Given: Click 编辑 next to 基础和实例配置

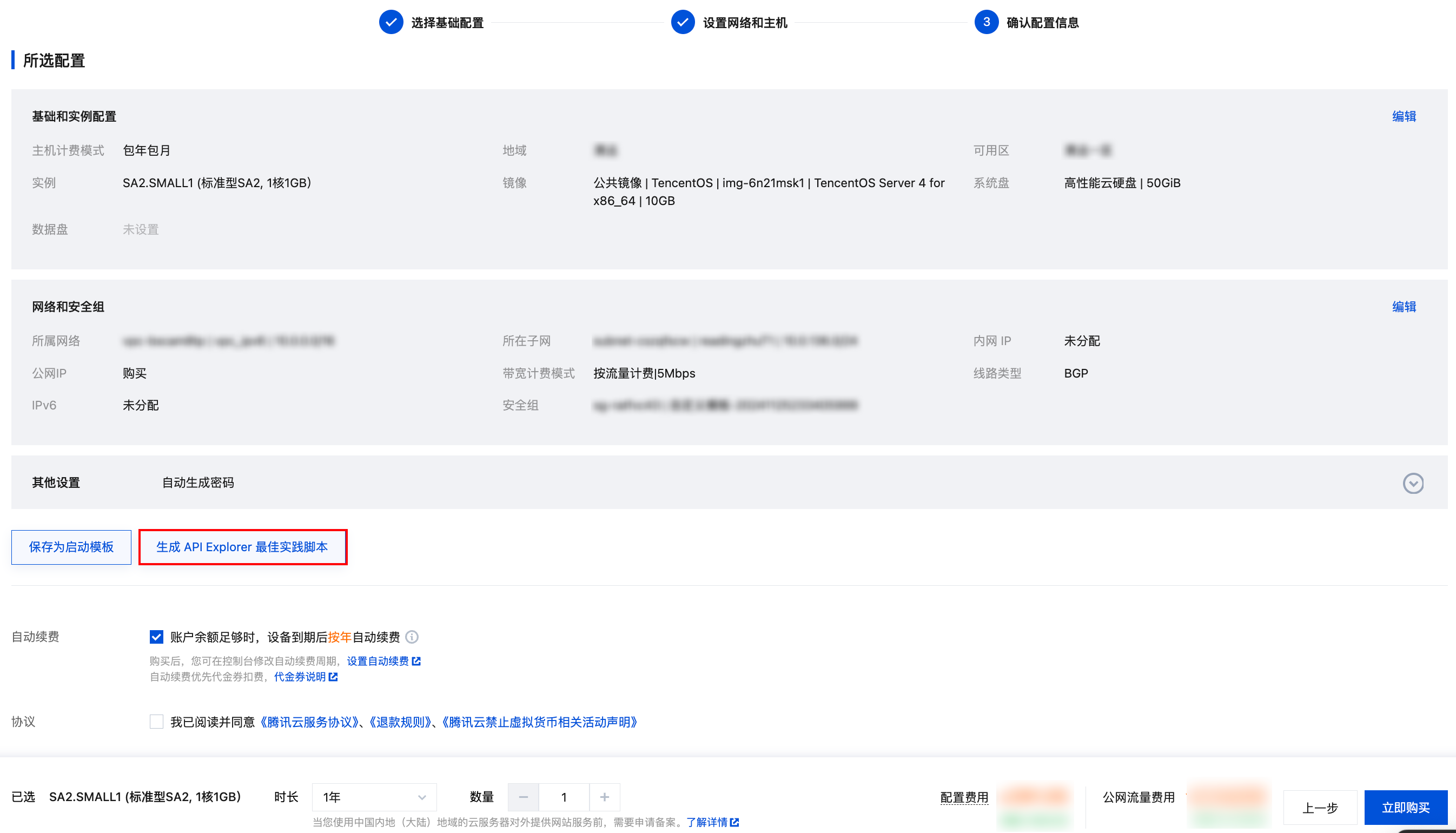Looking at the screenshot, I should pos(1405,116).
